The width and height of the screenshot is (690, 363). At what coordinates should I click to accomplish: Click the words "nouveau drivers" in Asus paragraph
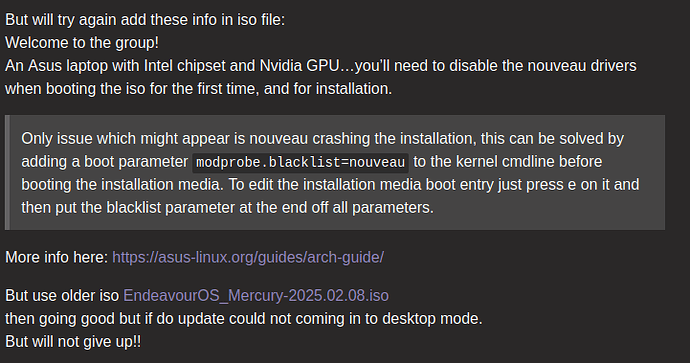pyautogui.click(x=582, y=66)
